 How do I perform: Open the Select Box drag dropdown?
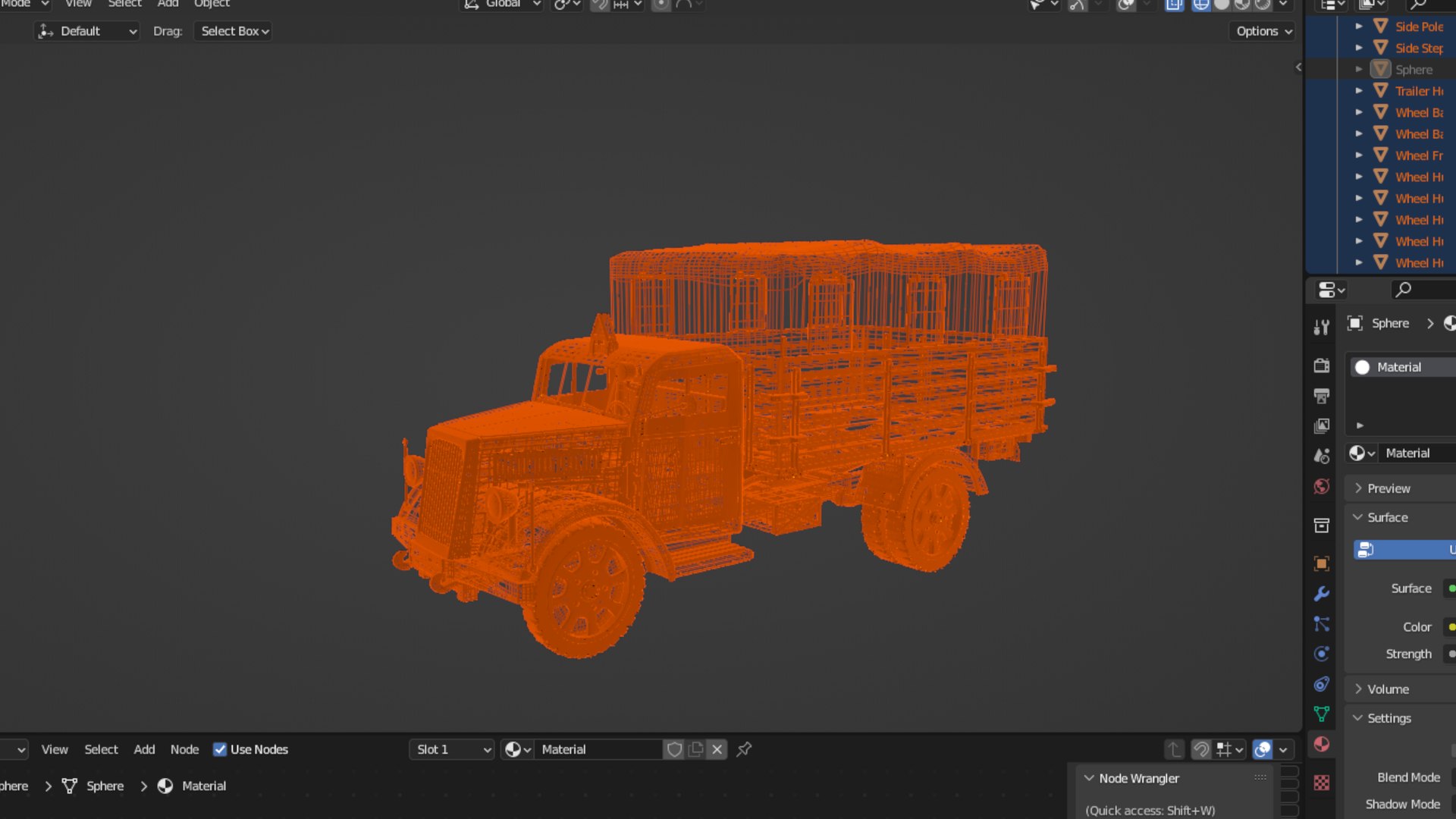(234, 31)
